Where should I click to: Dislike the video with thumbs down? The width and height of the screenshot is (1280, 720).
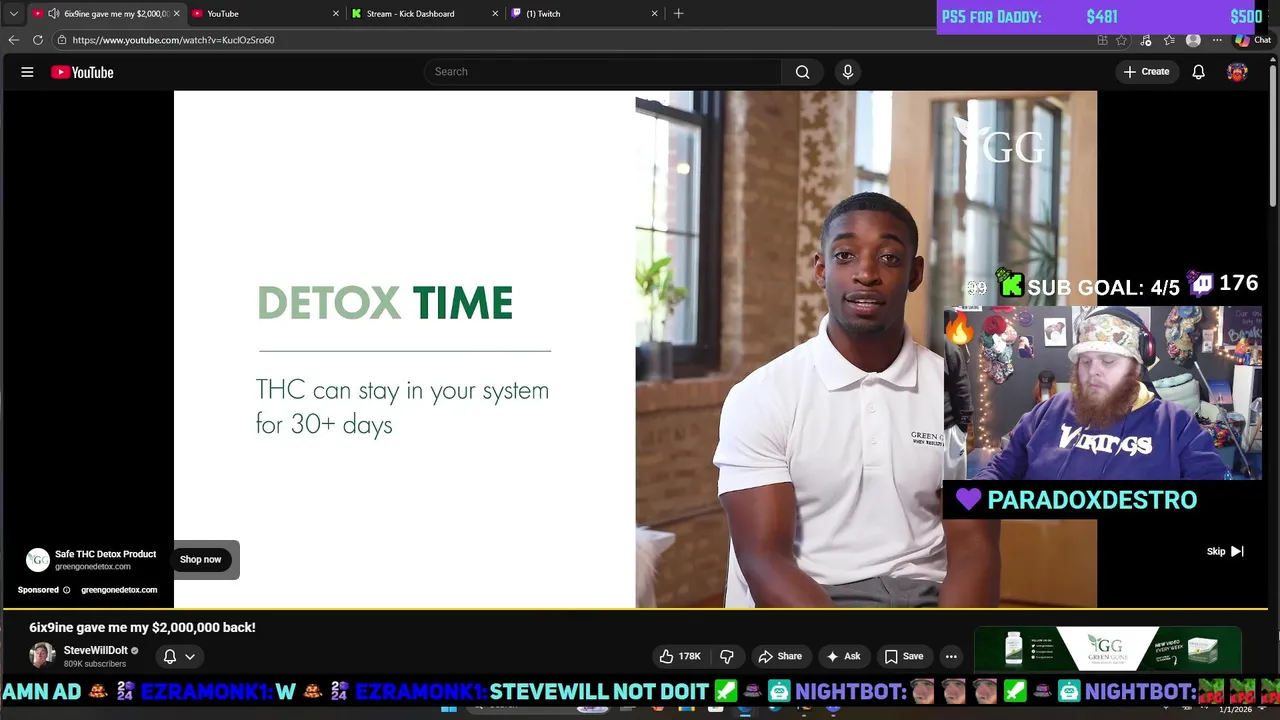pos(727,656)
